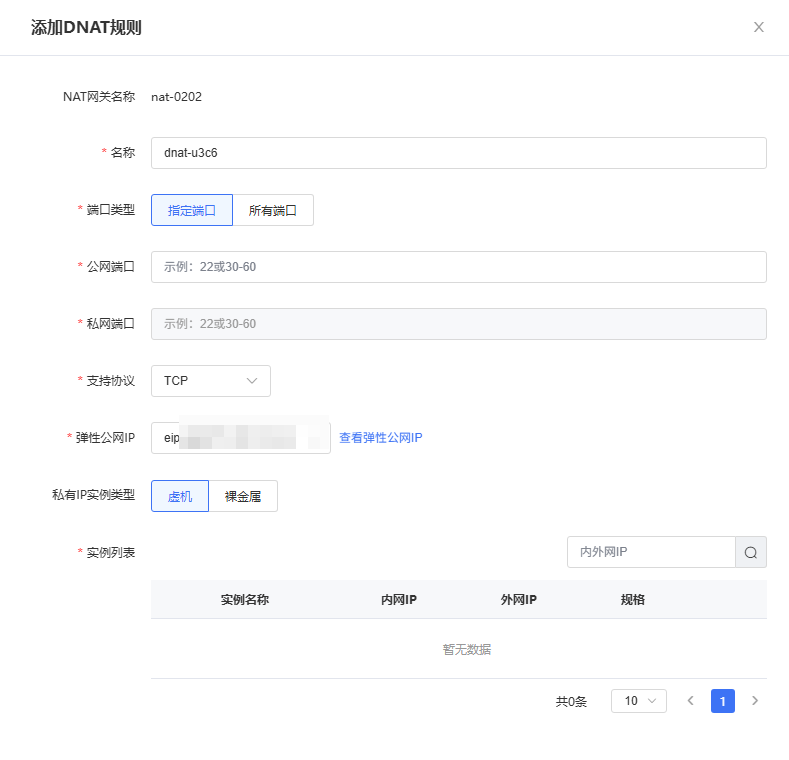The image size is (789, 760).
Task: Select the 所有端口 port type
Action: (x=273, y=210)
